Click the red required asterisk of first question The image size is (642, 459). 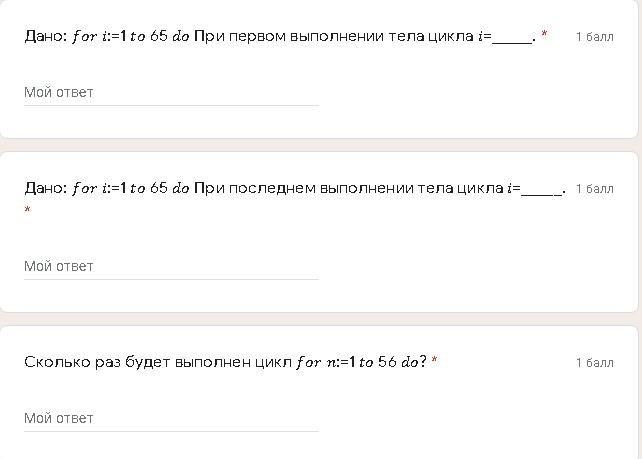pos(544,35)
